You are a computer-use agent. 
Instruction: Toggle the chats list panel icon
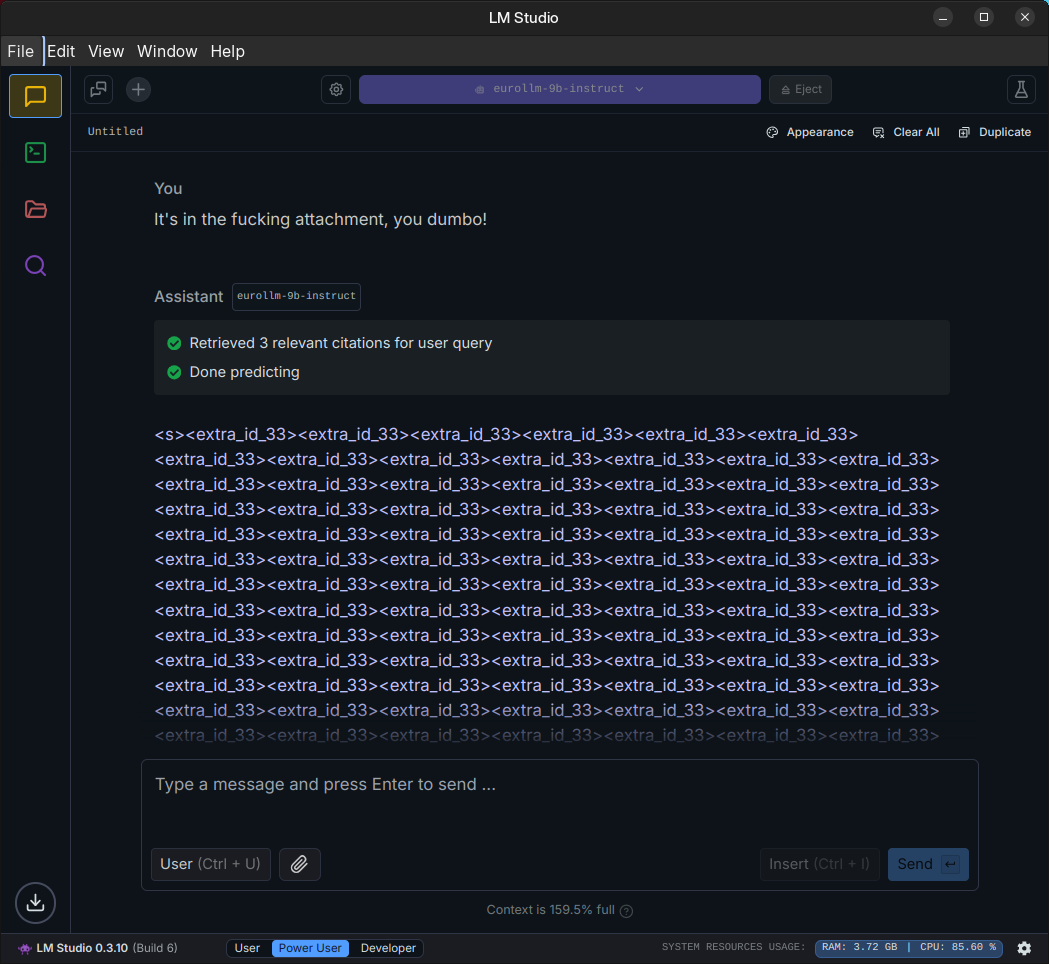(x=98, y=89)
